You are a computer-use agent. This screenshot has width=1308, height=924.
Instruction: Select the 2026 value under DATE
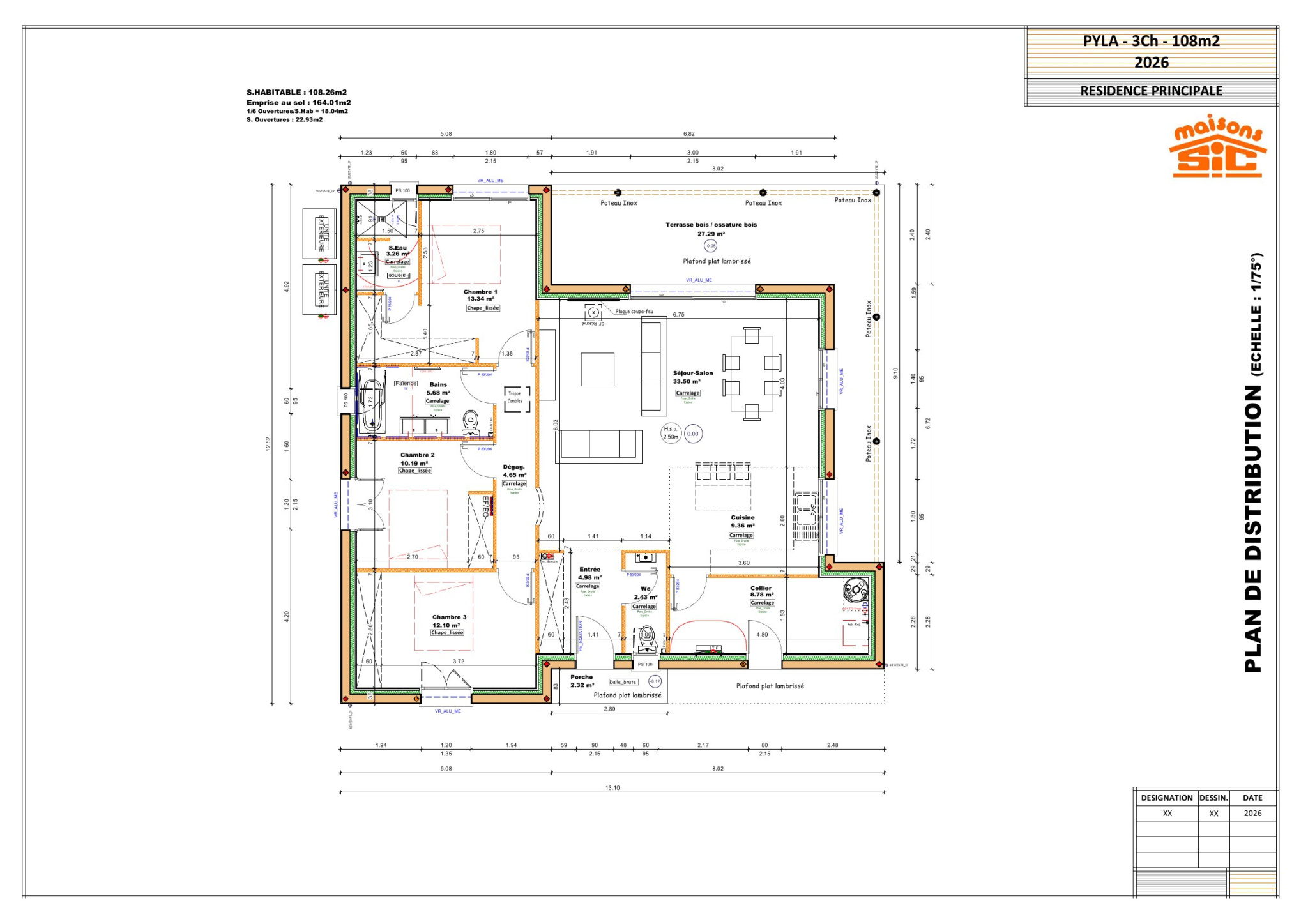1252,814
